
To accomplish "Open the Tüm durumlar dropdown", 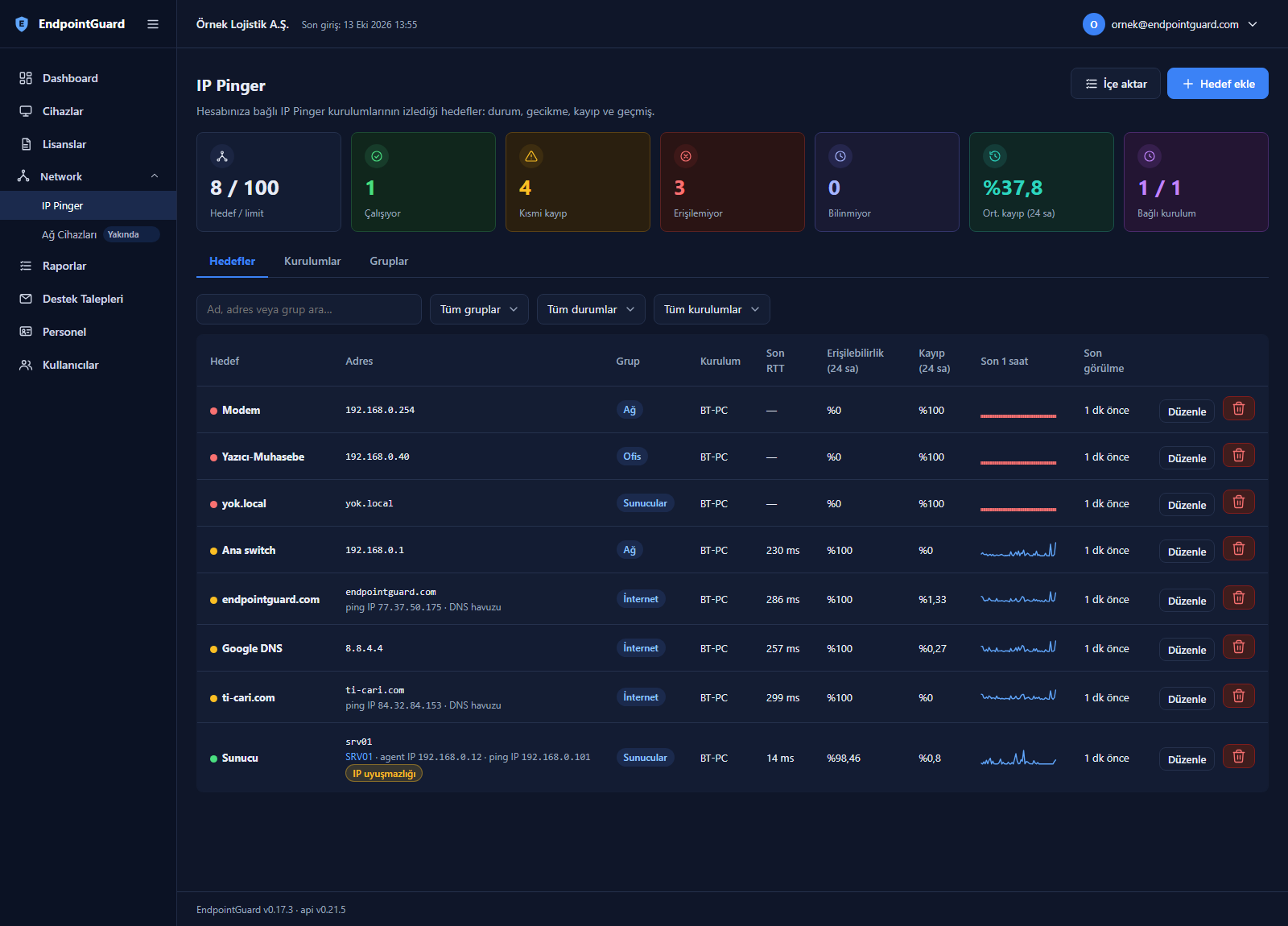I will tap(591, 309).
